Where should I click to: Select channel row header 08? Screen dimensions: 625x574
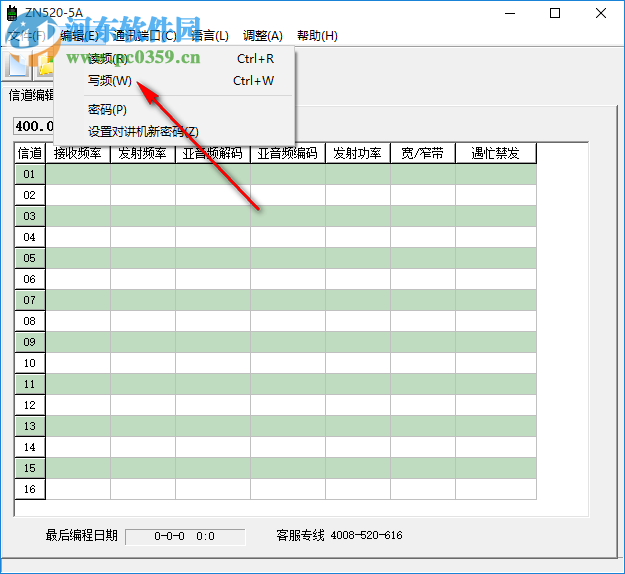pyautogui.click(x=30, y=321)
